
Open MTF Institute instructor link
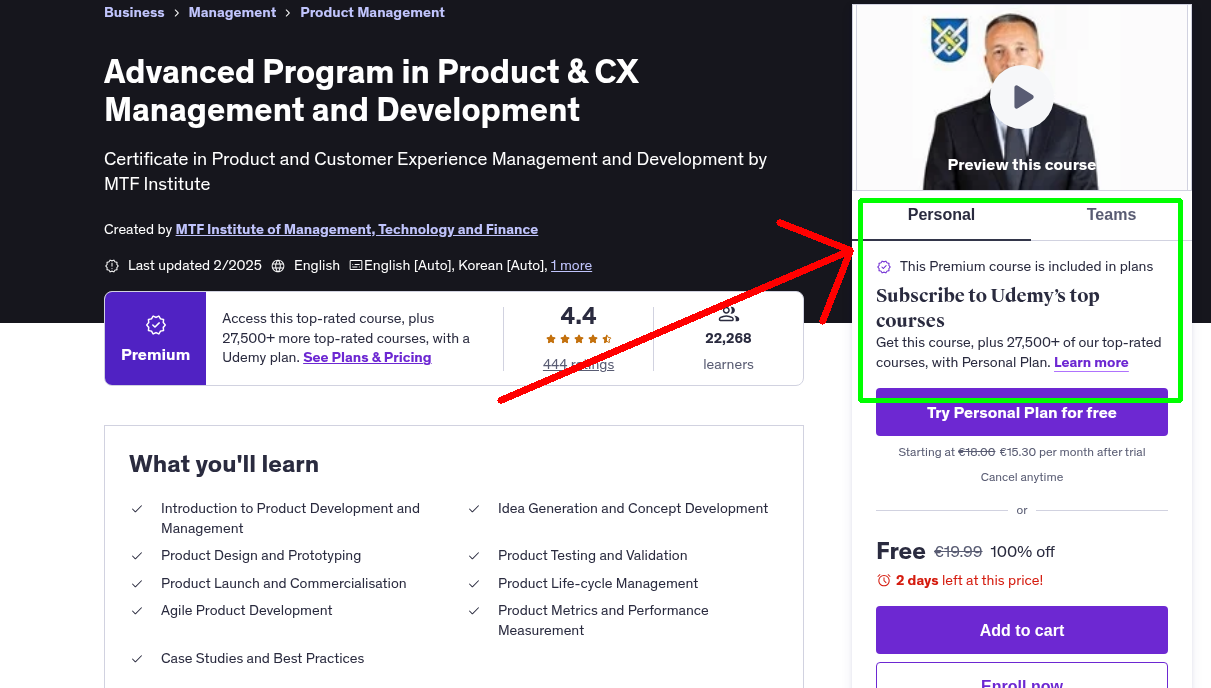[x=357, y=229]
